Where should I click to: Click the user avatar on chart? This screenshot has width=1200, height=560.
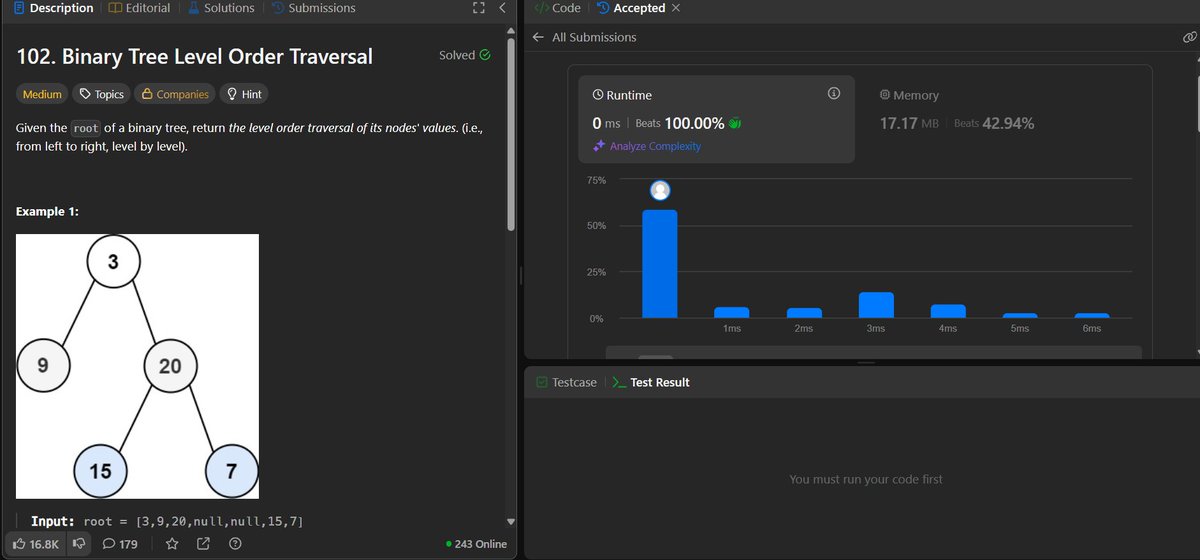(660, 190)
